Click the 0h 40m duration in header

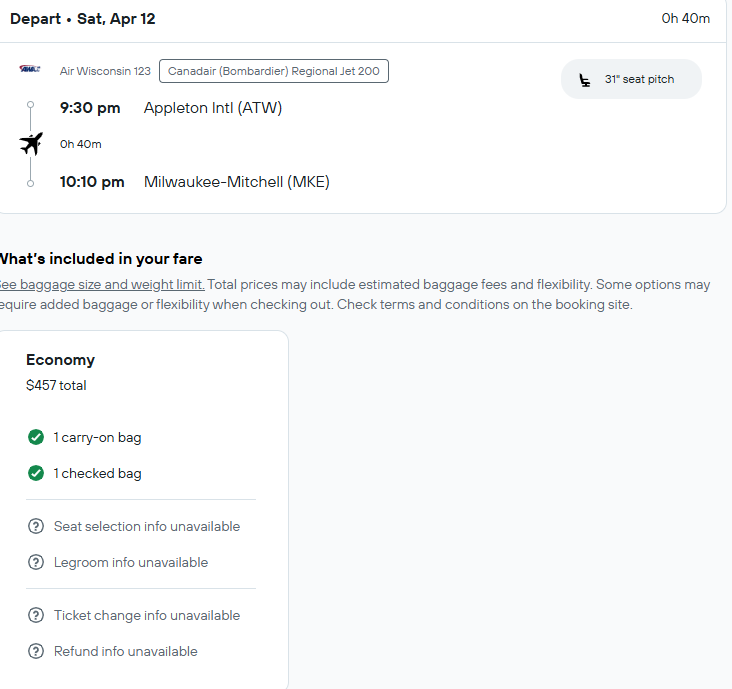(x=685, y=19)
